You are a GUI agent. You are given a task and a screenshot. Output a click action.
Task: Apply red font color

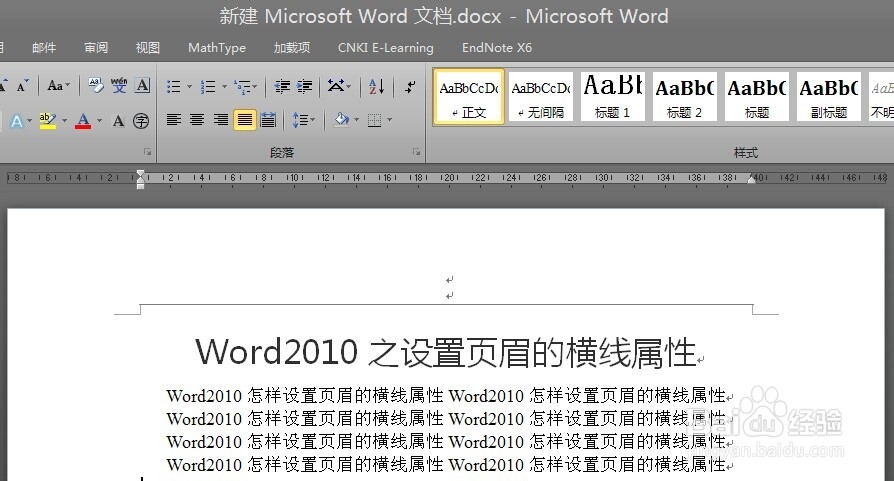pos(83,121)
